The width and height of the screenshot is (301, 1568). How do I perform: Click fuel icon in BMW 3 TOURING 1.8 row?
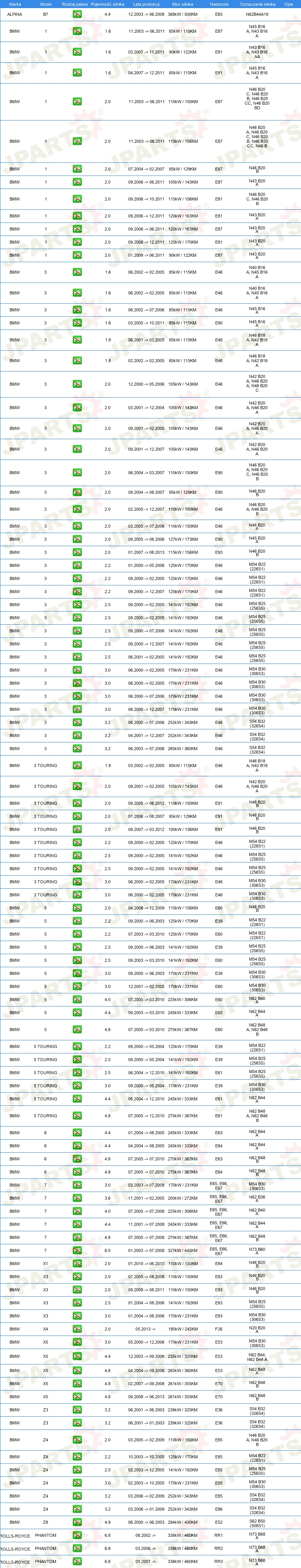(77, 766)
